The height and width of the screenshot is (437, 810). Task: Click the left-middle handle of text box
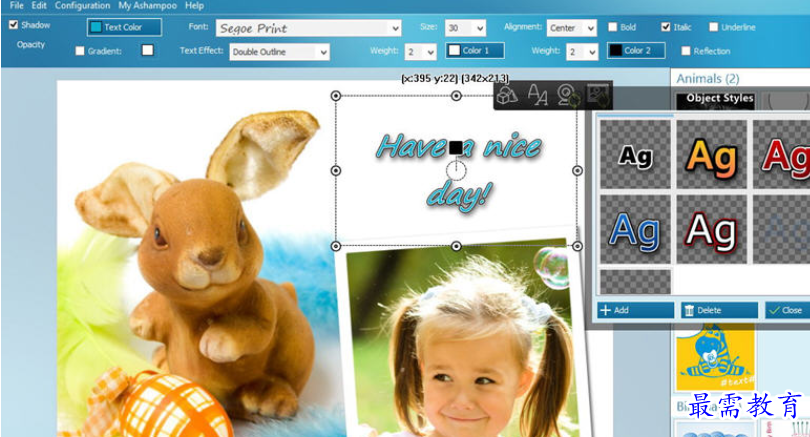pyautogui.click(x=336, y=170)
